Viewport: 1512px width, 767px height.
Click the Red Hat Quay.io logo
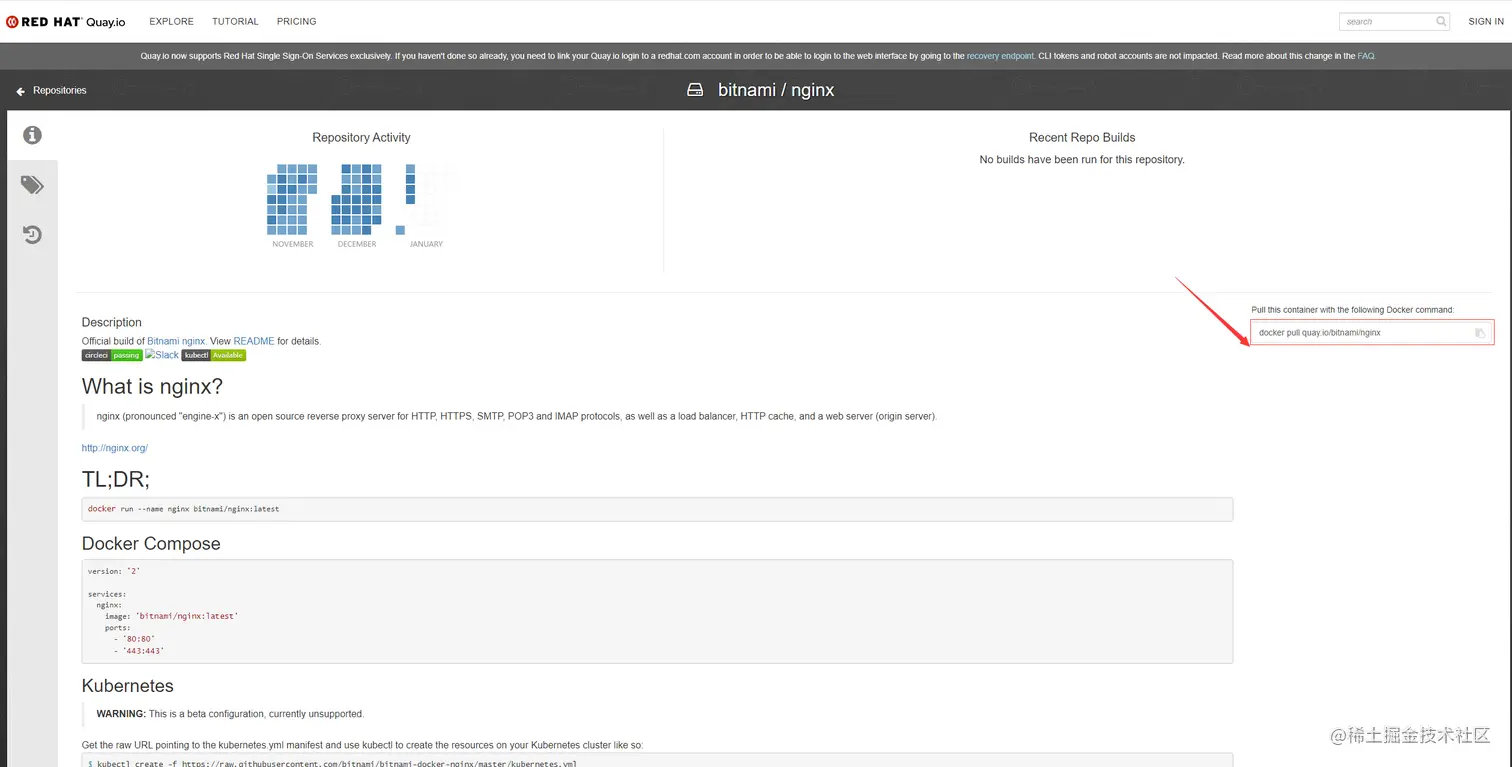pyautogui.click(x=66, y=21)
